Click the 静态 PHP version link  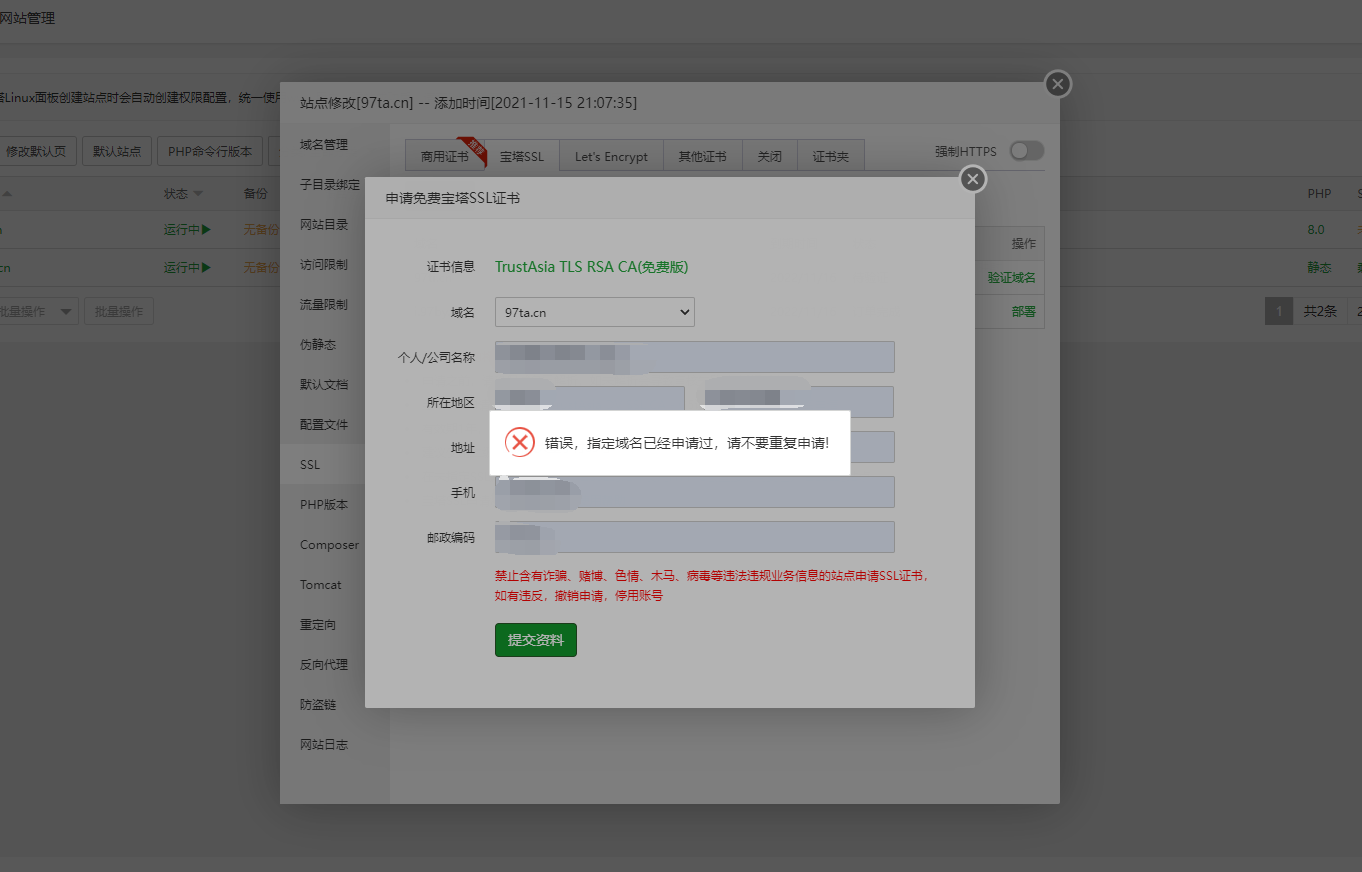coord(1319,267)
